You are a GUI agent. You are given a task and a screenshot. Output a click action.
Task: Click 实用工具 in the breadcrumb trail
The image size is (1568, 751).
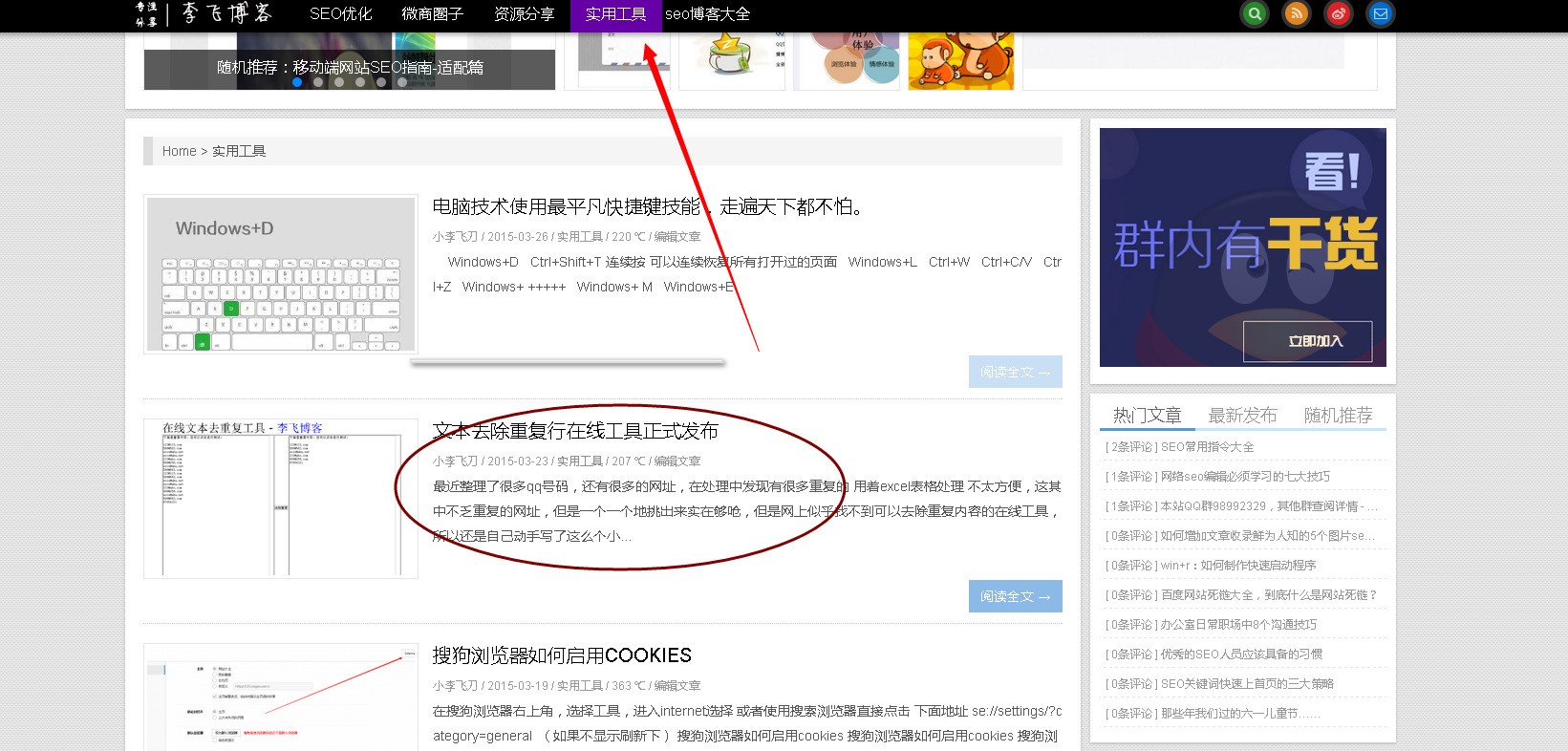pyautogui.click(x=239, y=151)
